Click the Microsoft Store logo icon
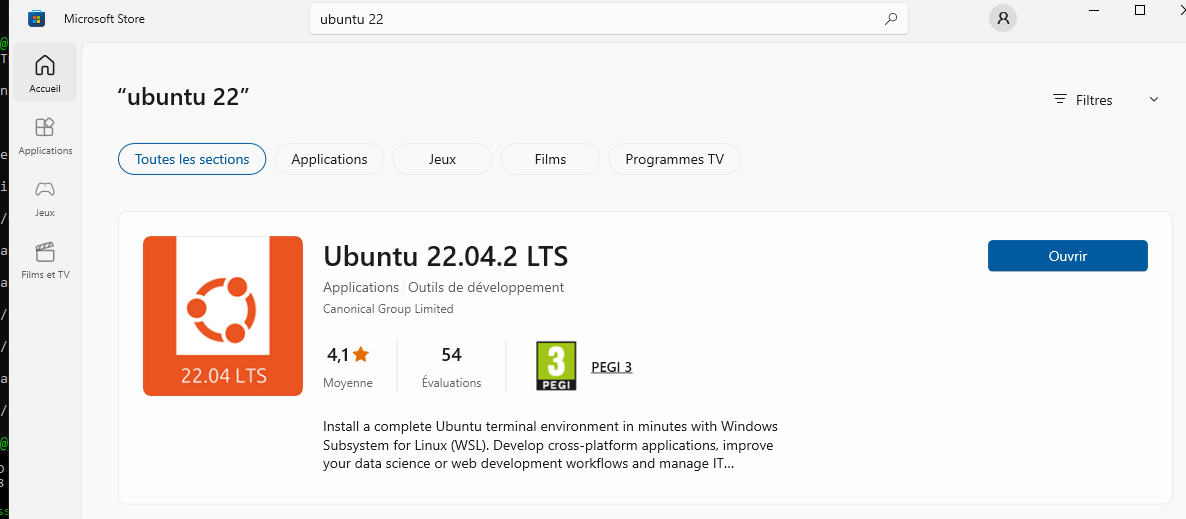This screenshot has height=519, width=1186. (36, 19)
